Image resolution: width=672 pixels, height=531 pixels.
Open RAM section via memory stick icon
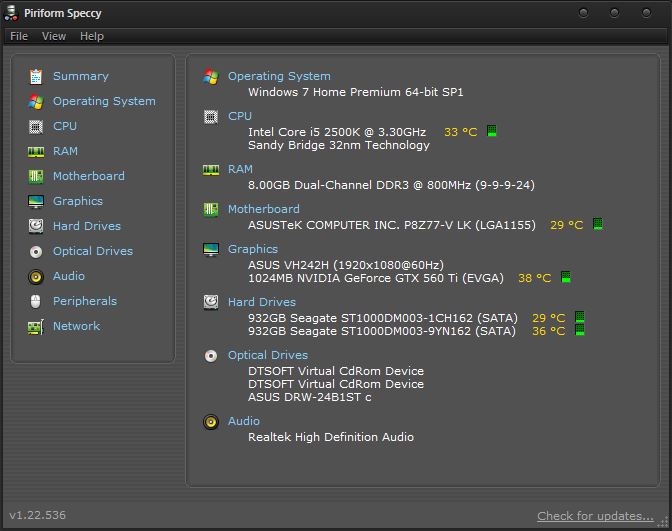(x=36, y=152)
